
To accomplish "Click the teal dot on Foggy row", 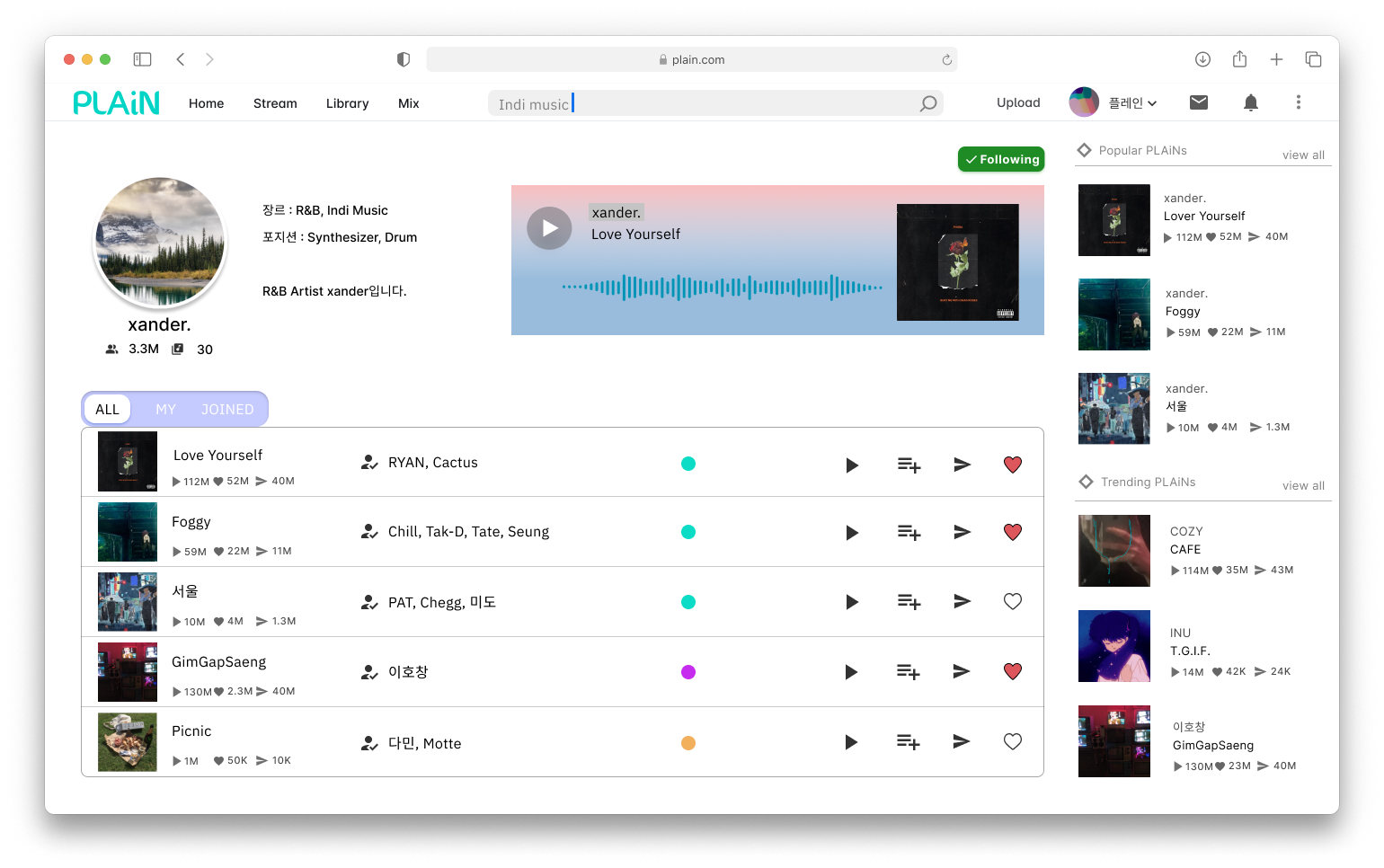I will tap(688, 532).
